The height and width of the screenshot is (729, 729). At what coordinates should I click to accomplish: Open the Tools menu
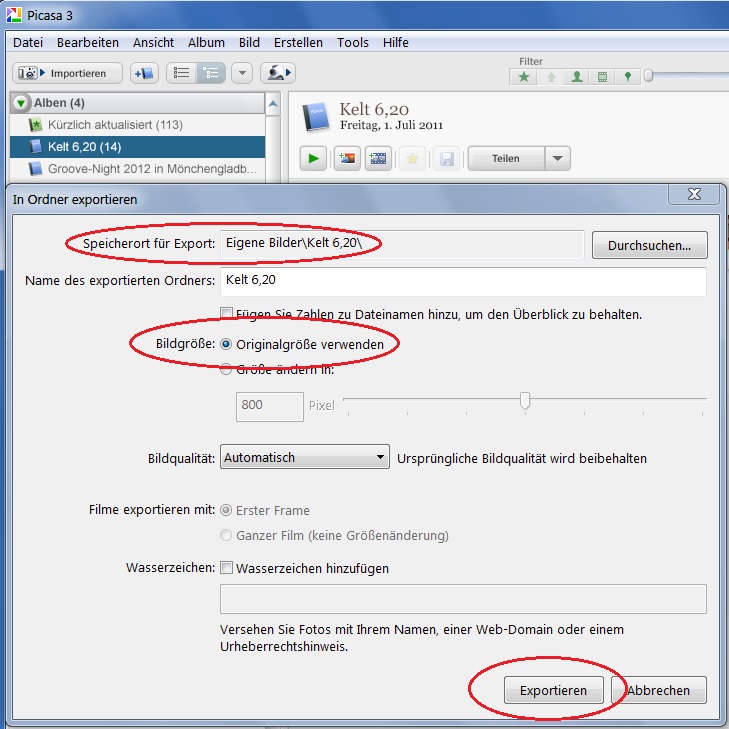coord(352,42)
